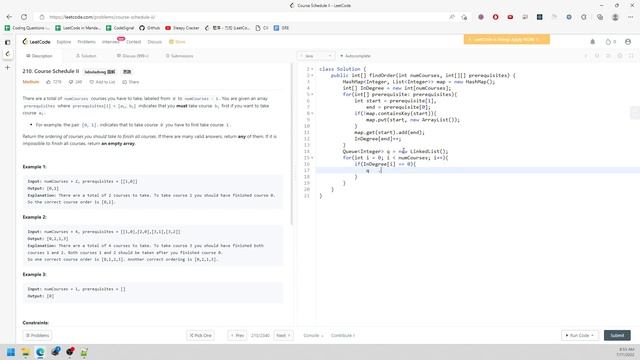Open the Problems menu item
The image size is (640, 360).
click(87, 42)
